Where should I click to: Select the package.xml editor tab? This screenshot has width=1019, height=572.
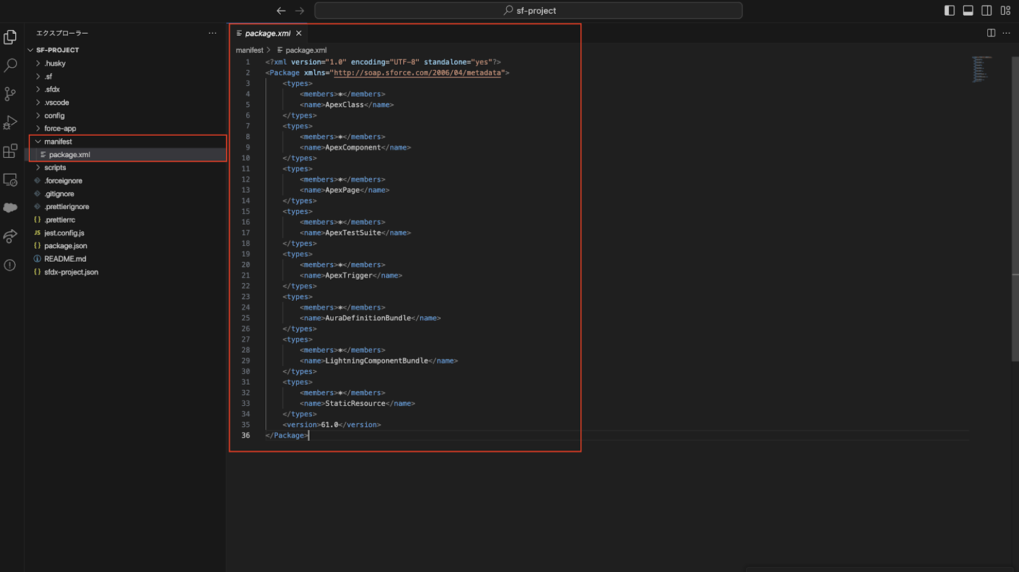267,33
